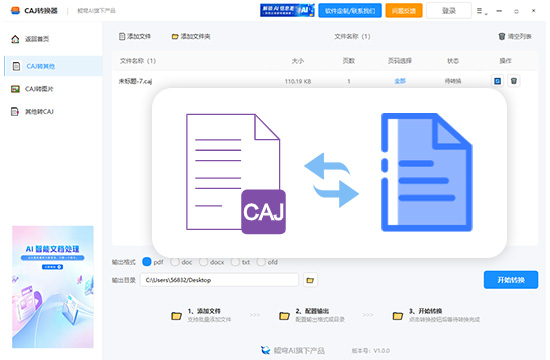
Task: Click the bird logo in footer
Action: pos(266,350)
